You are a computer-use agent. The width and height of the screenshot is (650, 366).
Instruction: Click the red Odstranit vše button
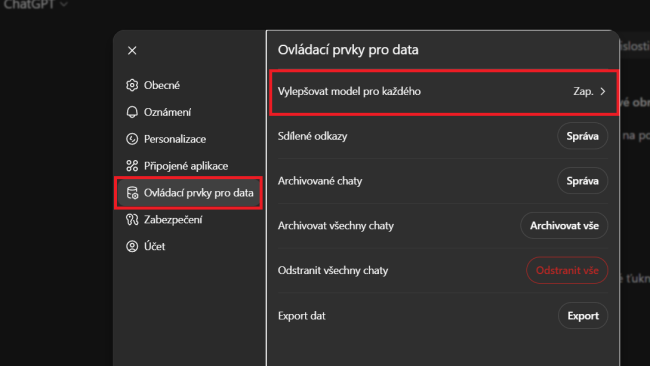click(567, 270)
